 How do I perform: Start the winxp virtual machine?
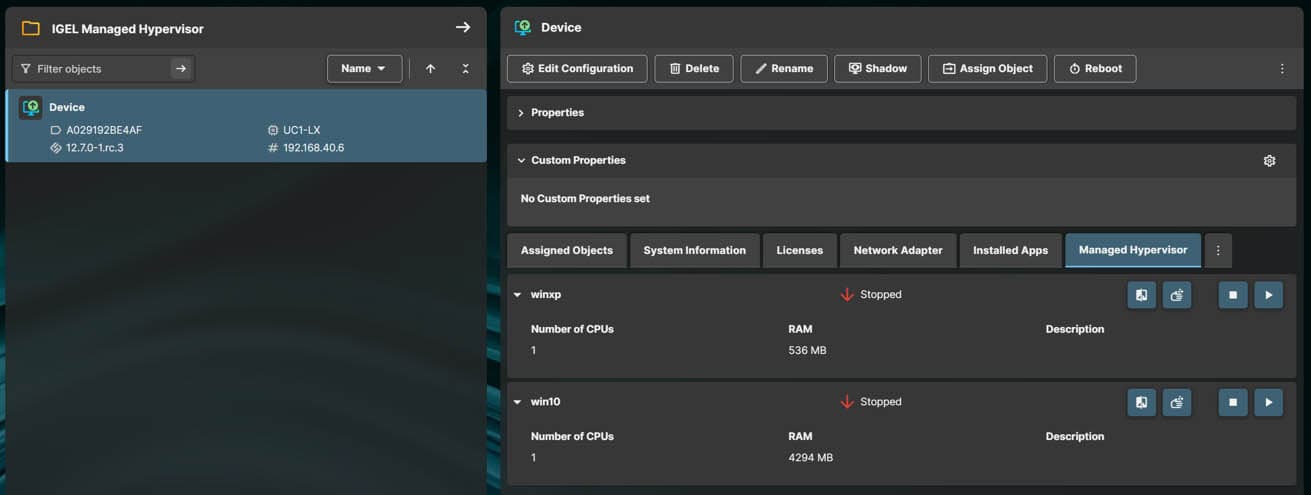coord(1268,295)
